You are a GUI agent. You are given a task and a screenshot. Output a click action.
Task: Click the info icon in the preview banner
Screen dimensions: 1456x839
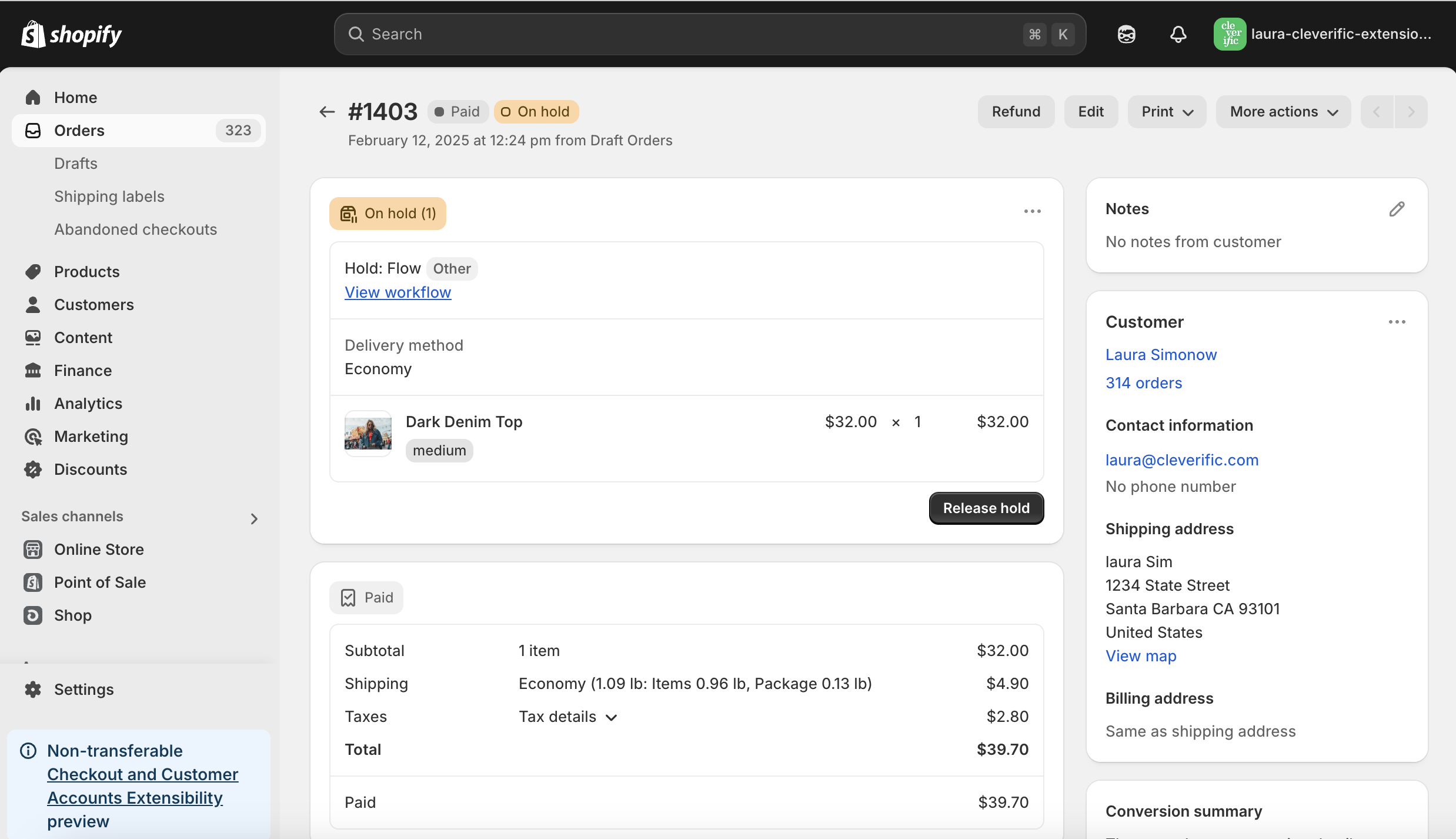click(28, 750)
